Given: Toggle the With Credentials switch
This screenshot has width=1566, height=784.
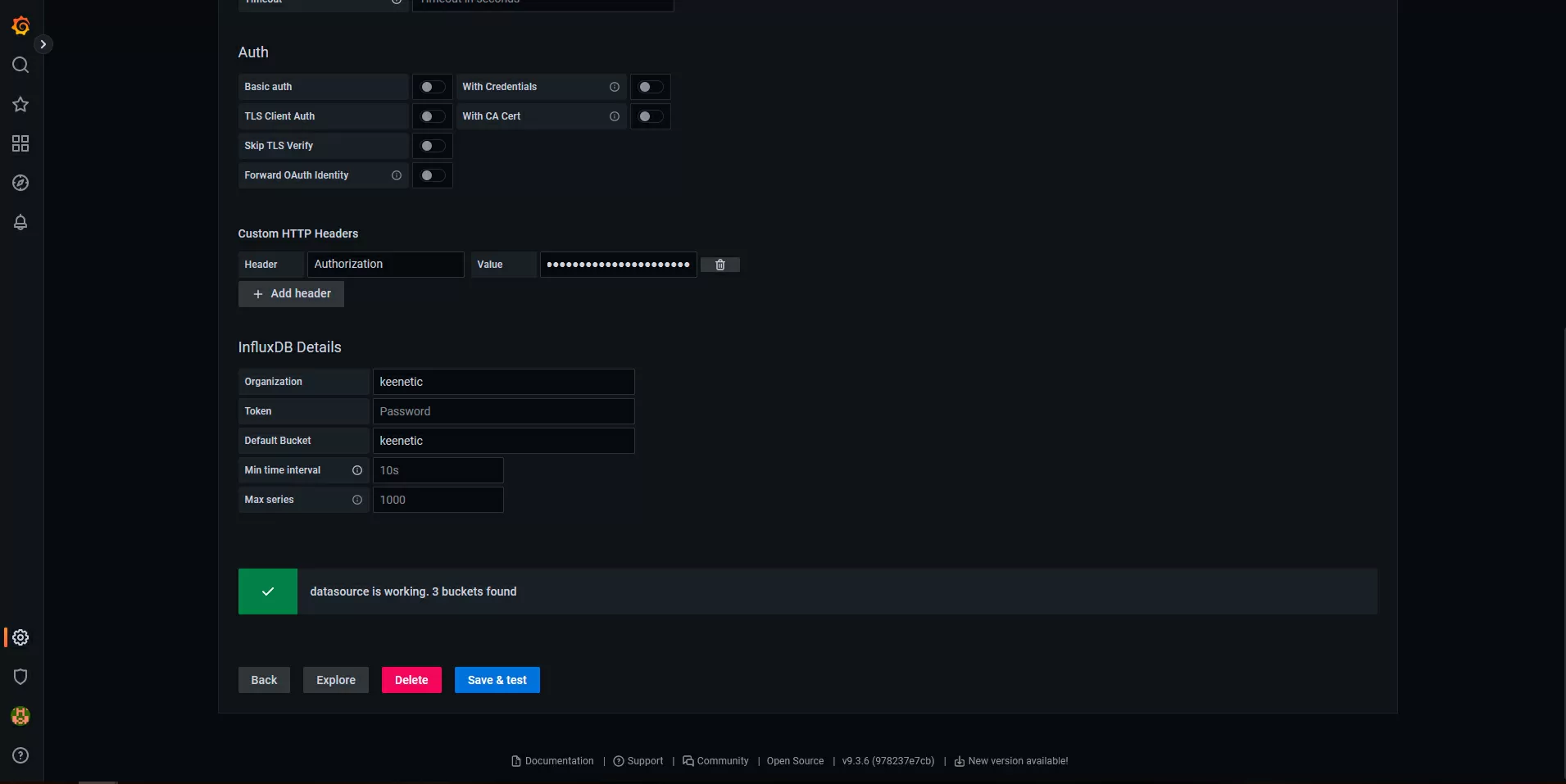Looking at the screenshot, I should tap(651, 87).
